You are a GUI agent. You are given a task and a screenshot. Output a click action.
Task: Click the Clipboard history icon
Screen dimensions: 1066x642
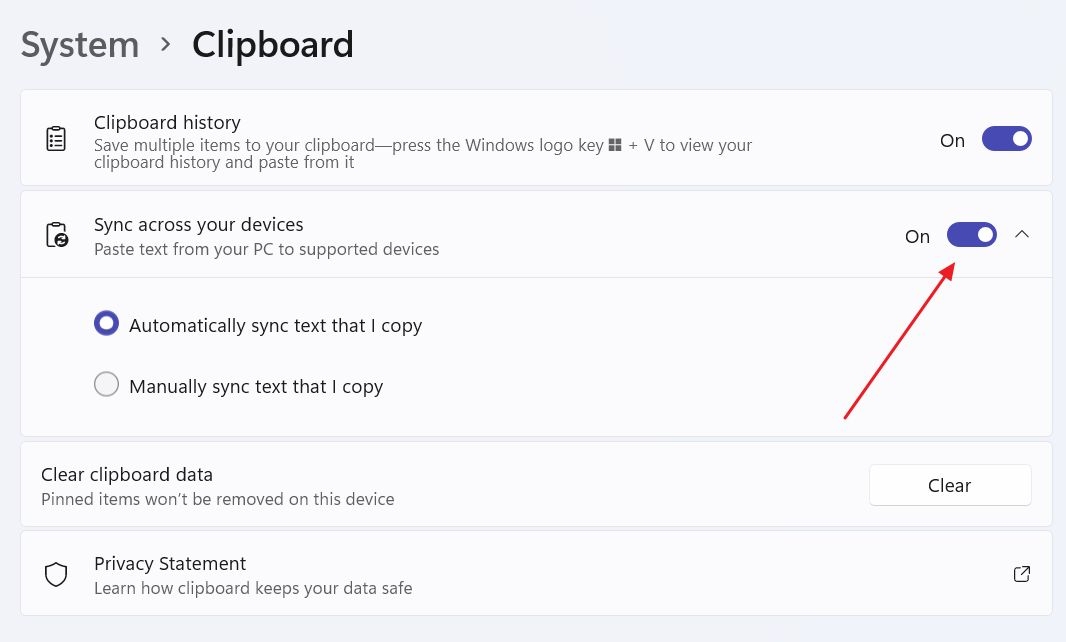tap(55, 137)
